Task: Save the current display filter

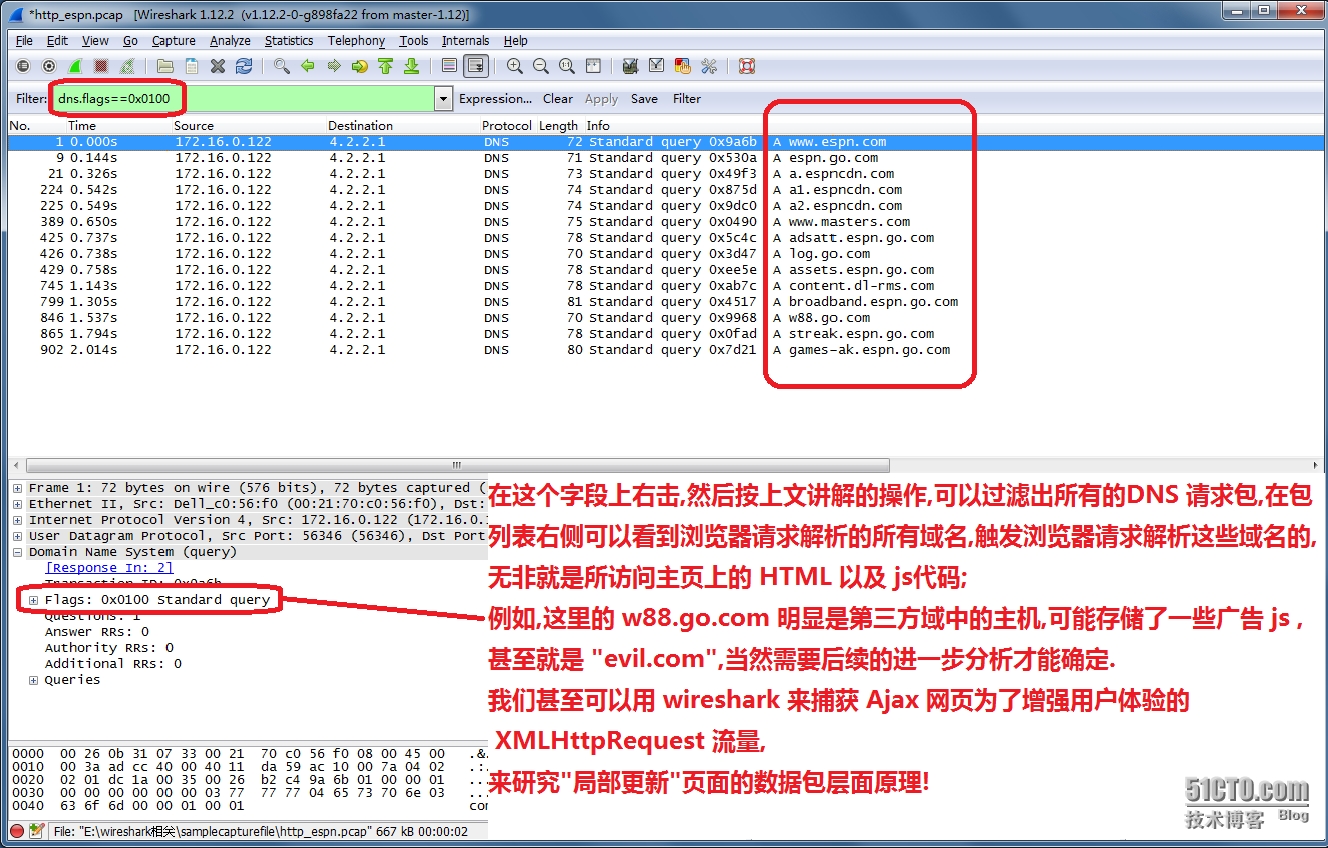Action: coord(644,99)
